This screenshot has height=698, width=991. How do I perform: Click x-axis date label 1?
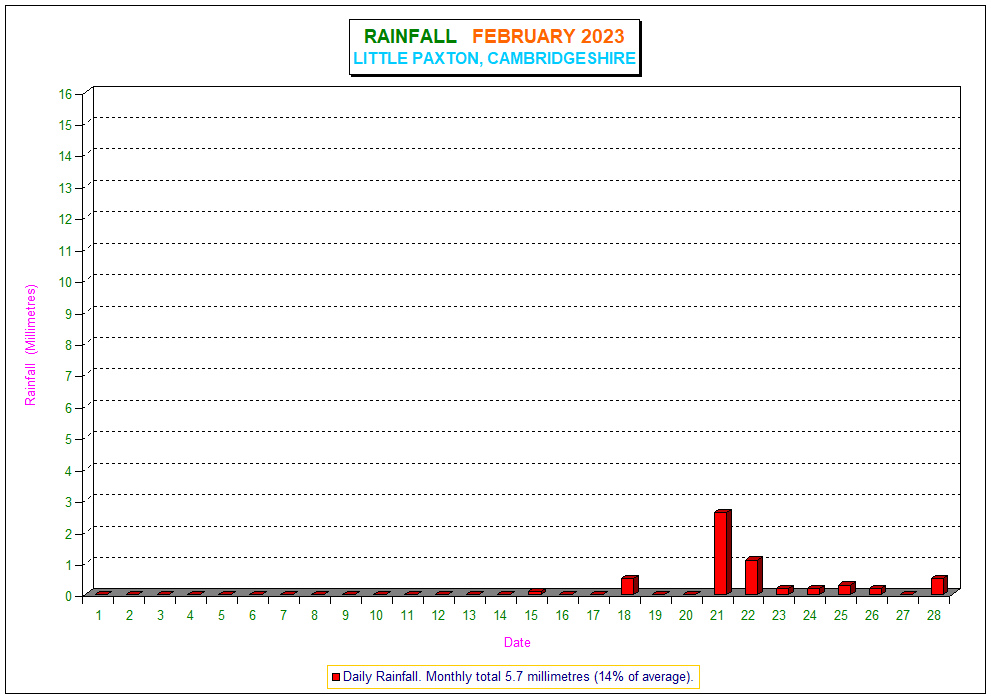pos(99,616)
